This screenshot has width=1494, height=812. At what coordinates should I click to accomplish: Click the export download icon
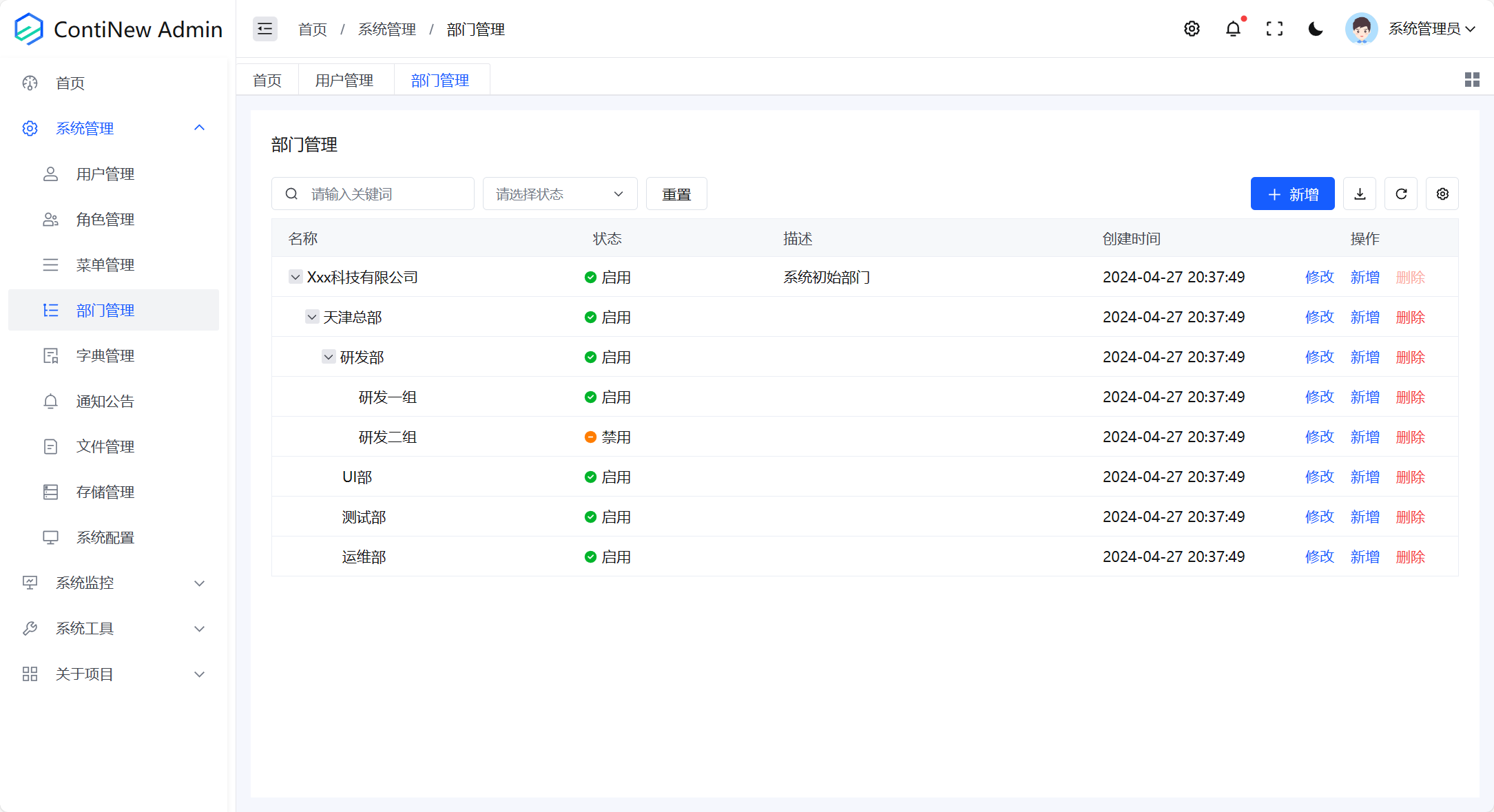pos(1359,194)
